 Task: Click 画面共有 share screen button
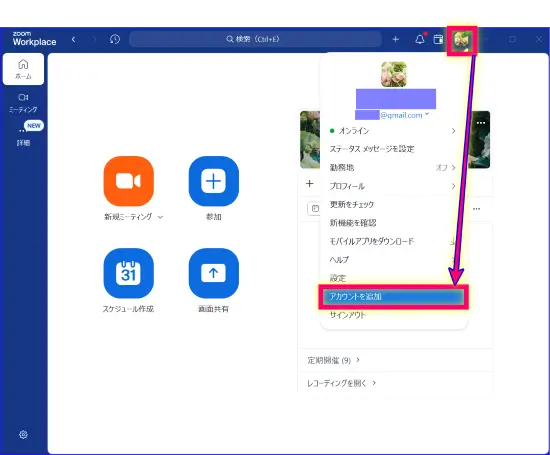pos(214,273)
